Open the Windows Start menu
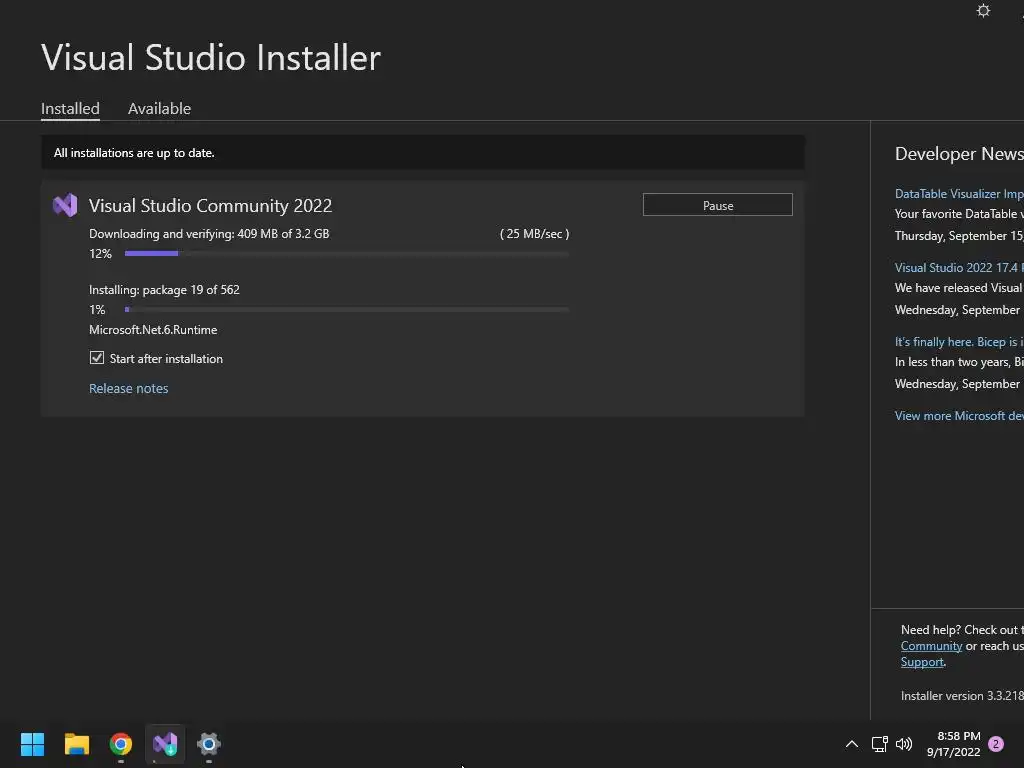The width and height of the screenshot is (1024, 768). (32, 744)
